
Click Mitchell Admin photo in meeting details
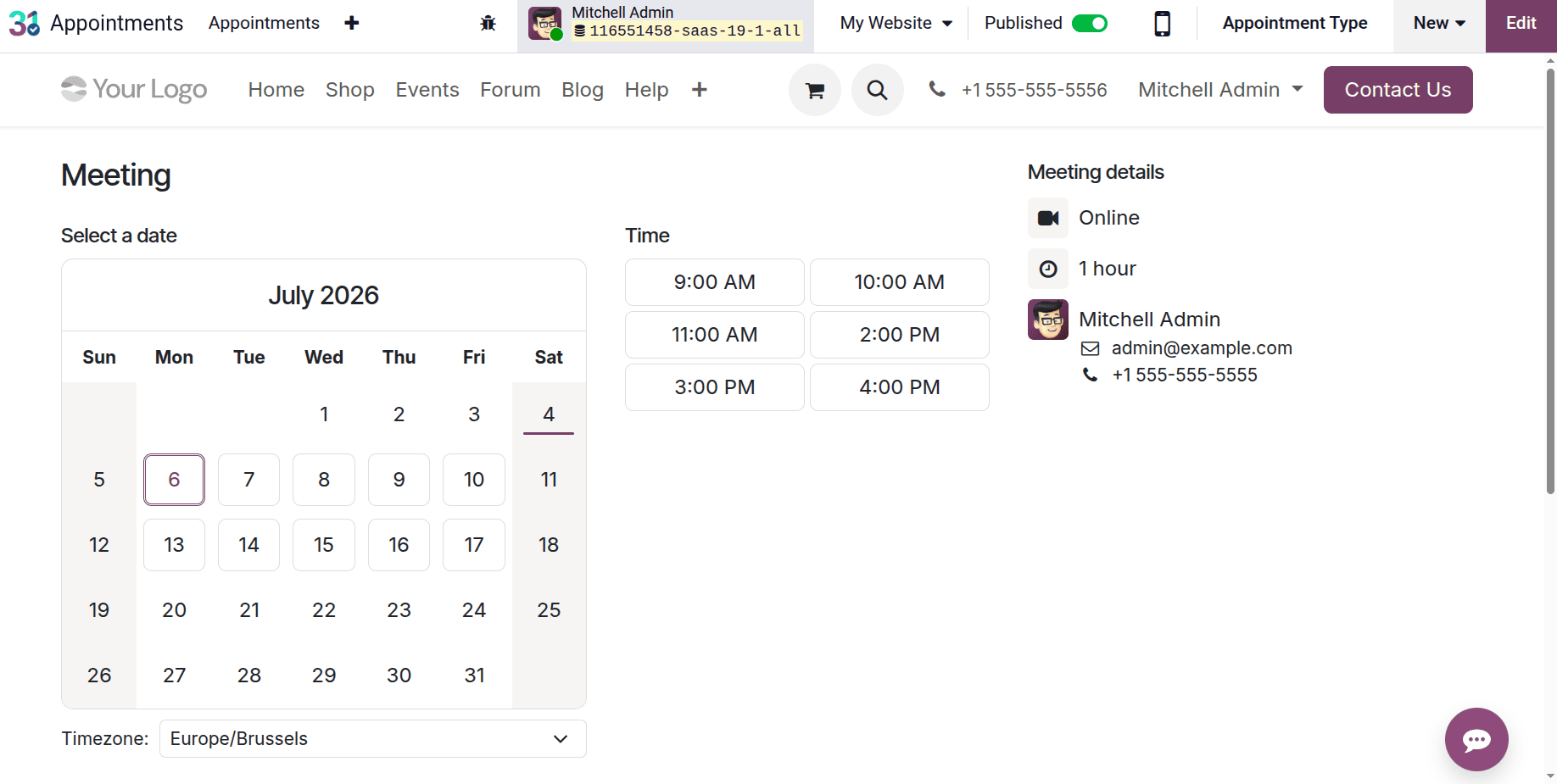[x=1048, y=320]
